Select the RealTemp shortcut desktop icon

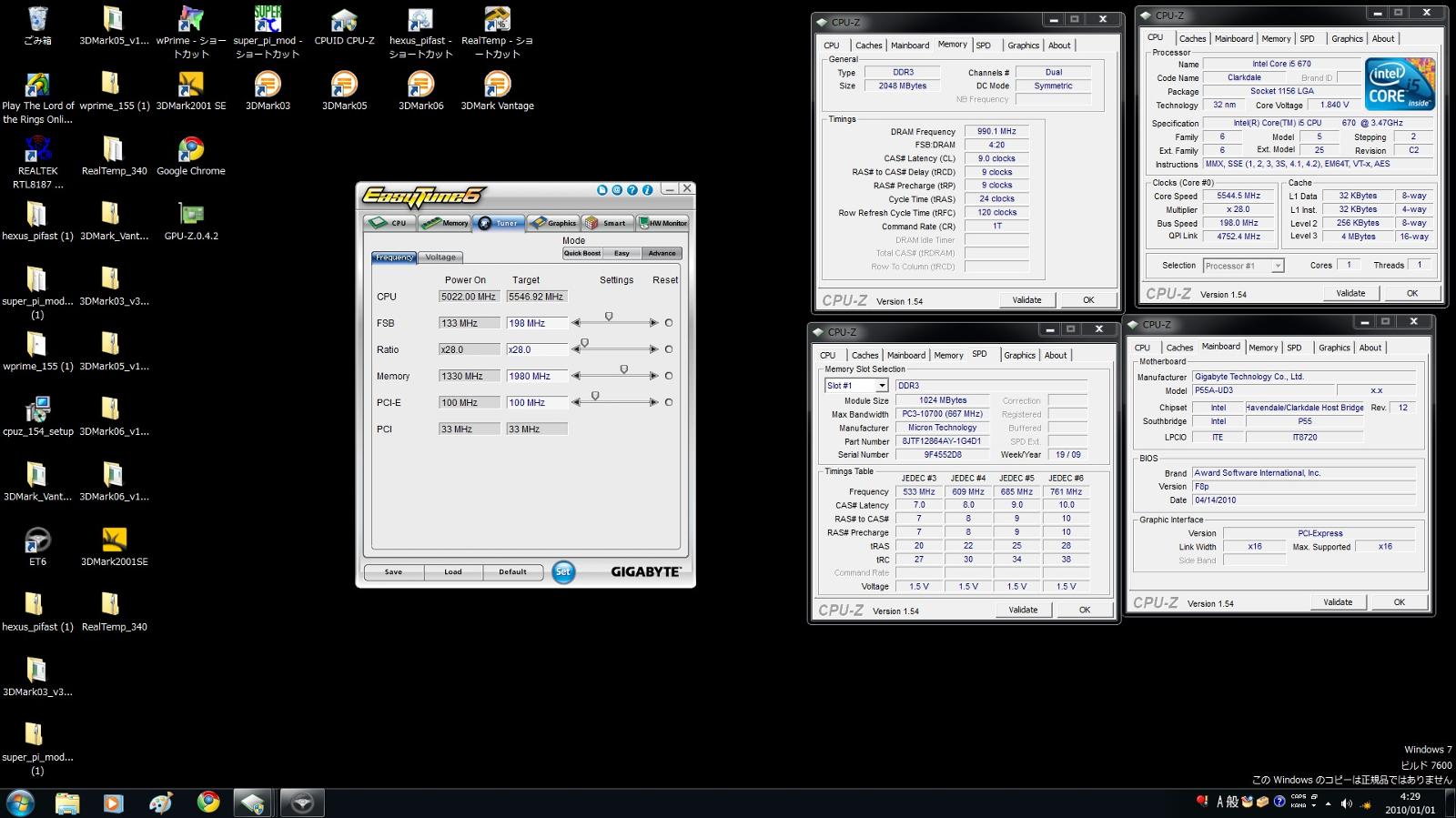click(x=497, y=32)
